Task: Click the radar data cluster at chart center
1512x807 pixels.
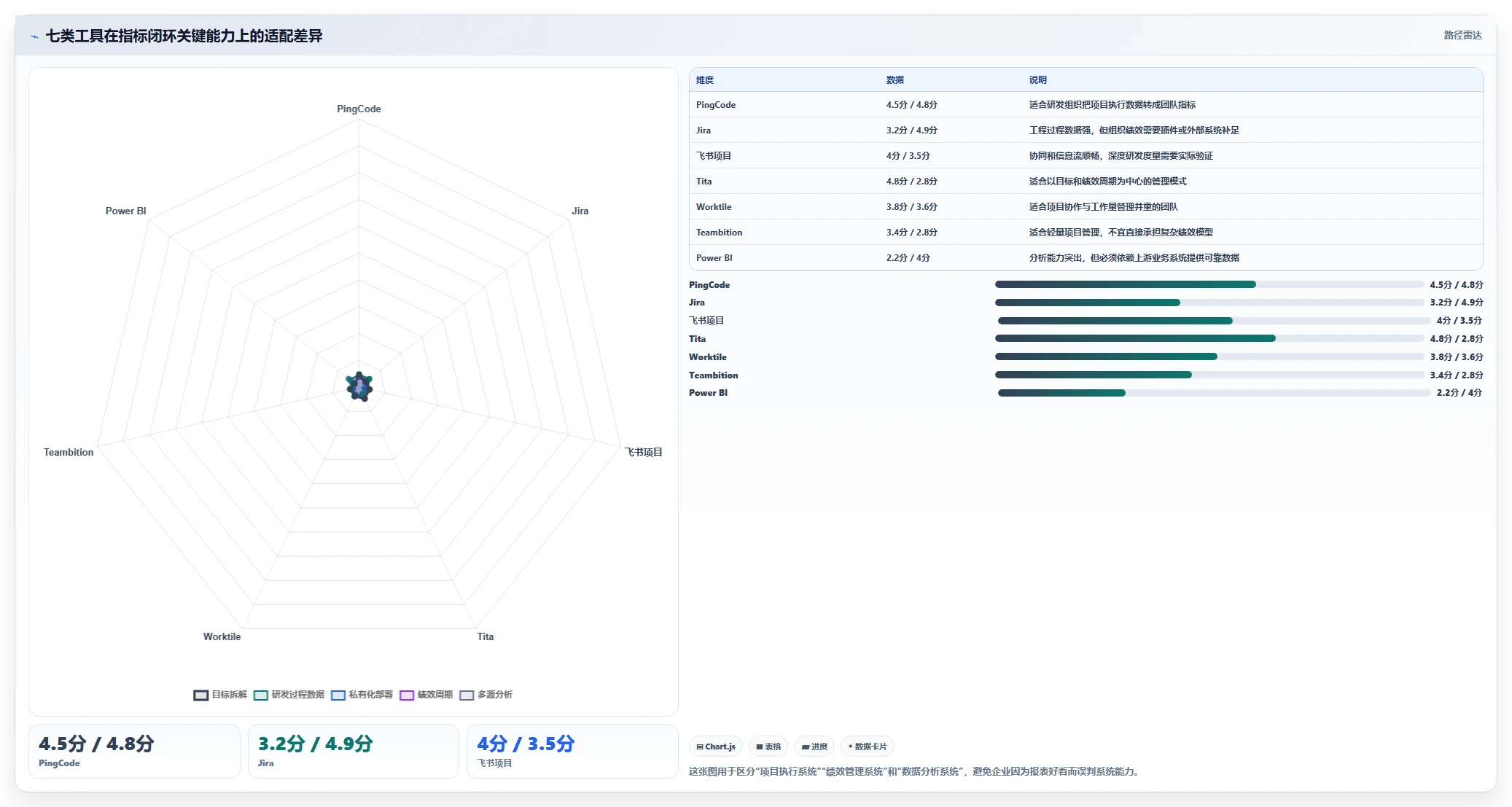Action: pyautogui.click(x=359, y=386)
